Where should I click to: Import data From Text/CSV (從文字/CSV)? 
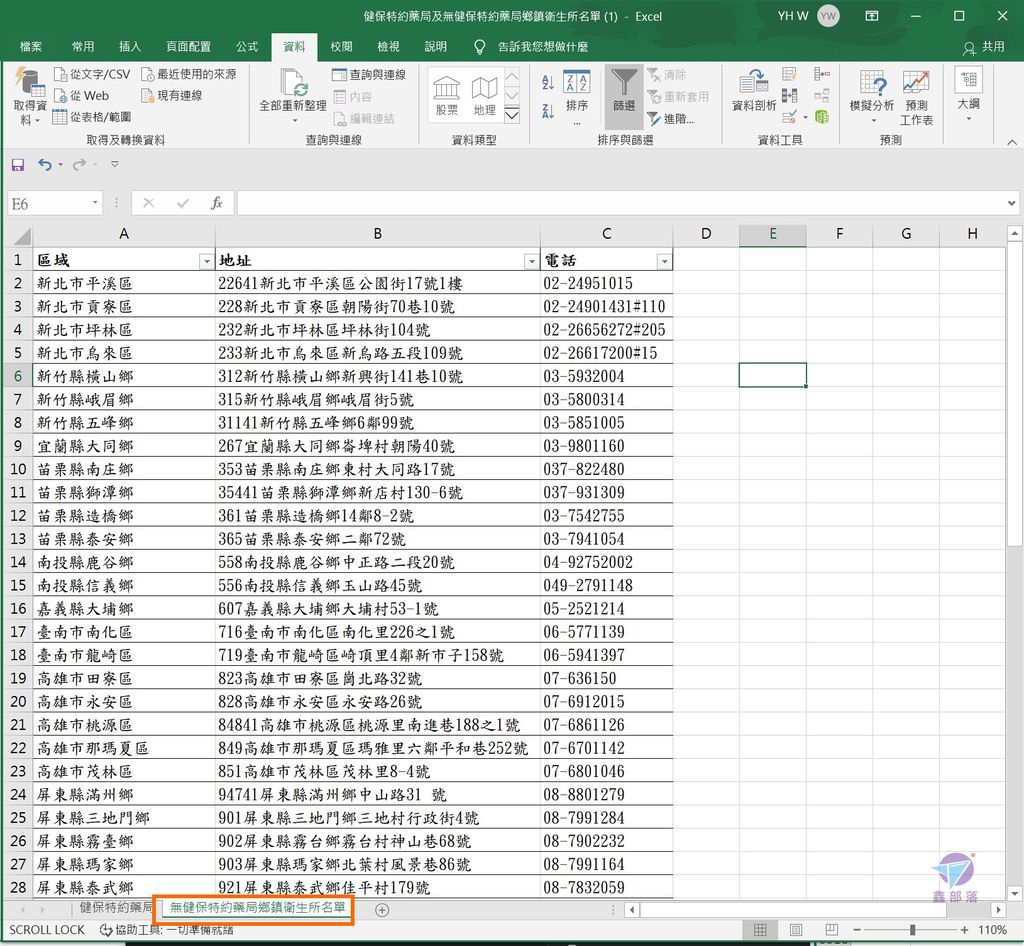[x=92, y=74]
